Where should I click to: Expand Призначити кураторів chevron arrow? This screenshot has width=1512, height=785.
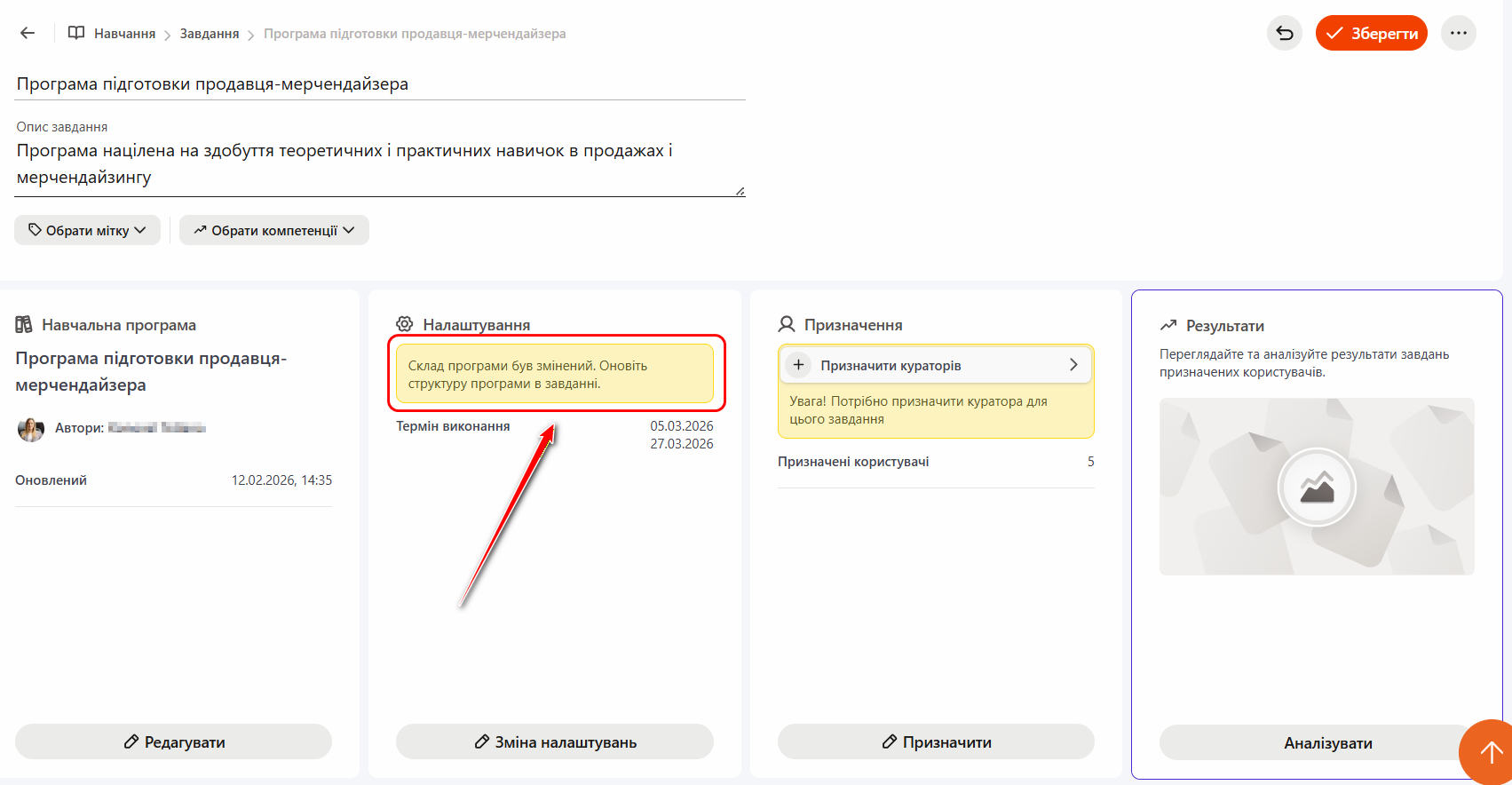(x=1073, y=365)
